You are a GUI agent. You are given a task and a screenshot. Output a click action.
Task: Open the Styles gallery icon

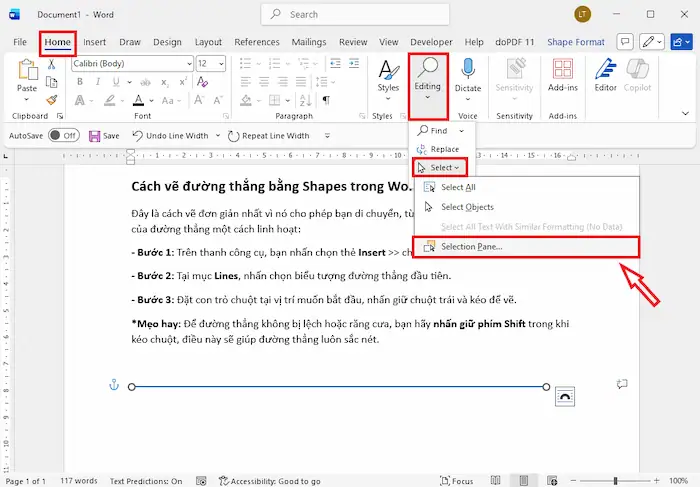coord(388,74)
